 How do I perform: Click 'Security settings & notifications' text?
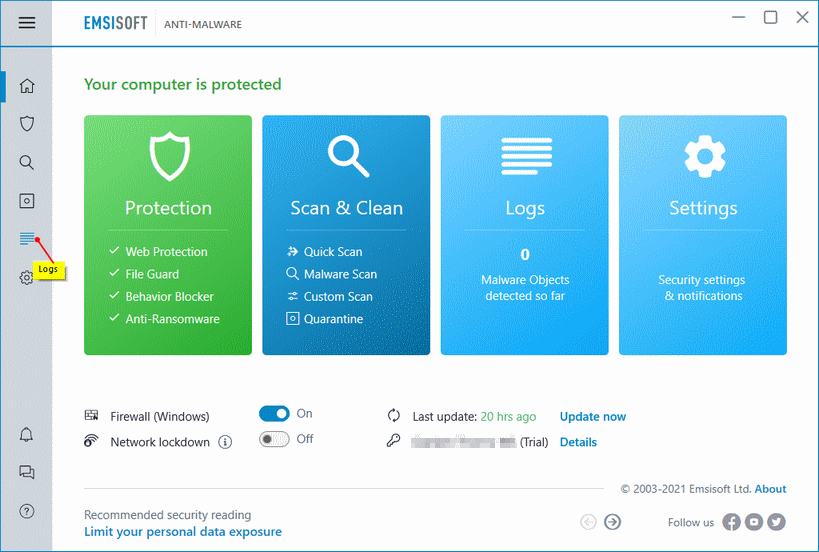(703, 288)
